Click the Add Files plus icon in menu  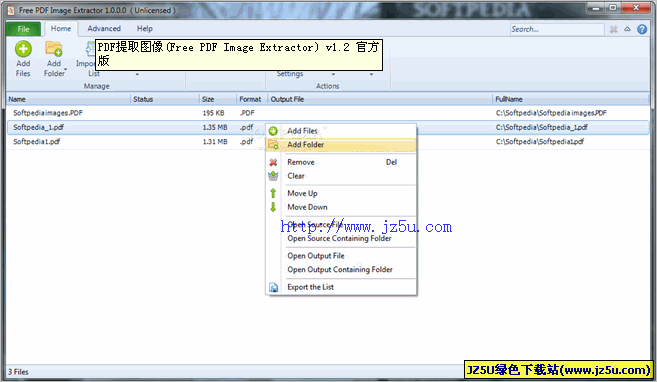pos(273,131)
